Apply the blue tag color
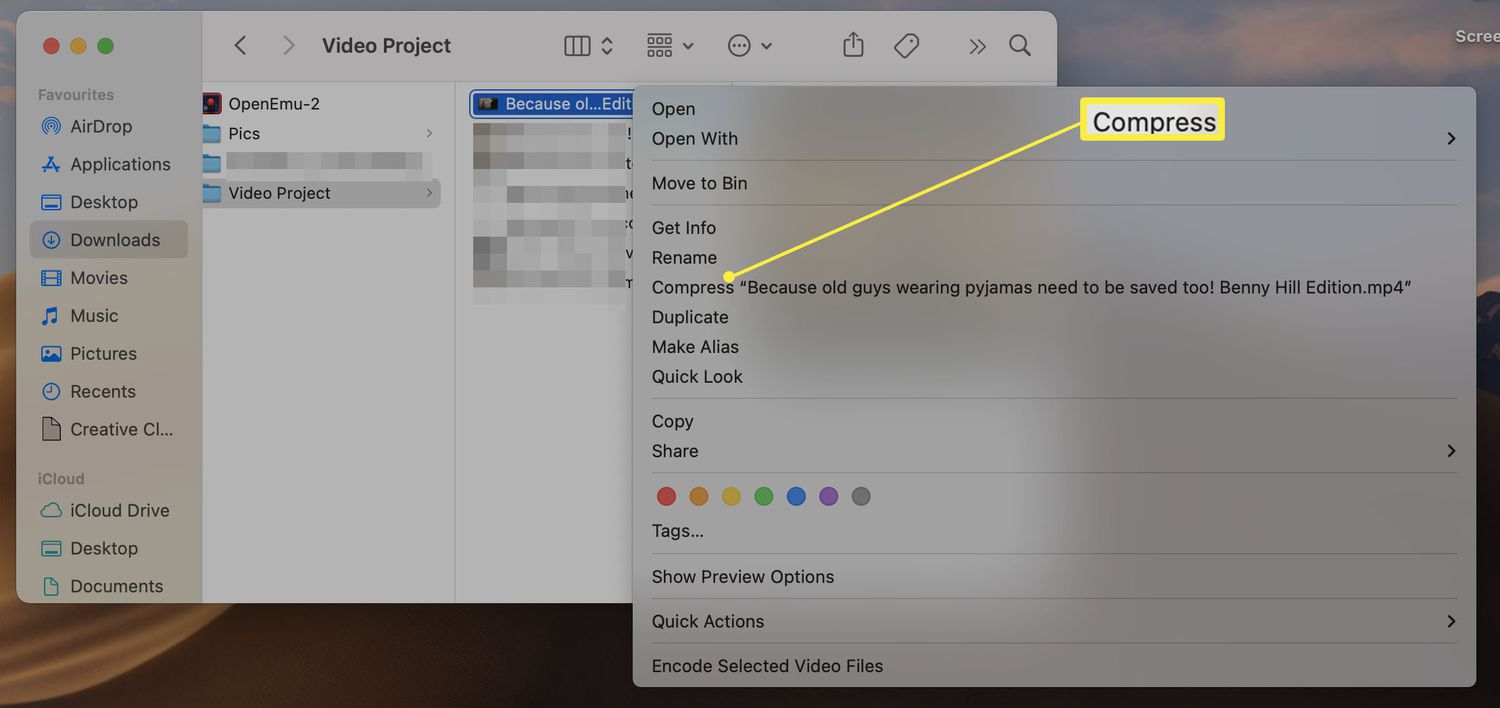The width and height of the screenshot is (1500, 708). click(796, 496)
